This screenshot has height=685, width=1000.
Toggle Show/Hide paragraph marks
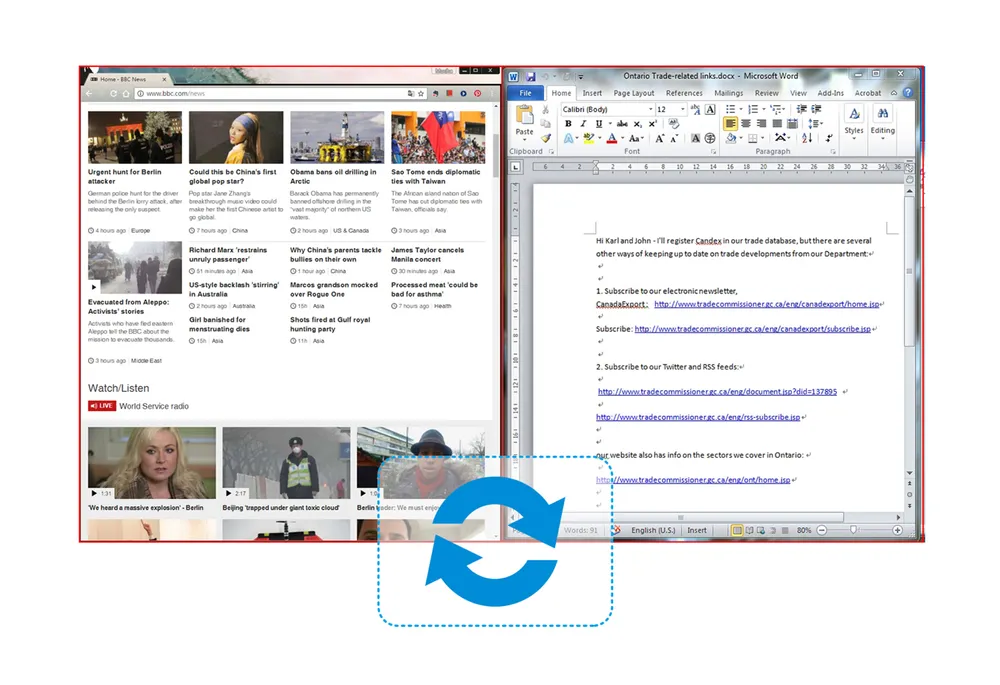[829, 138]
